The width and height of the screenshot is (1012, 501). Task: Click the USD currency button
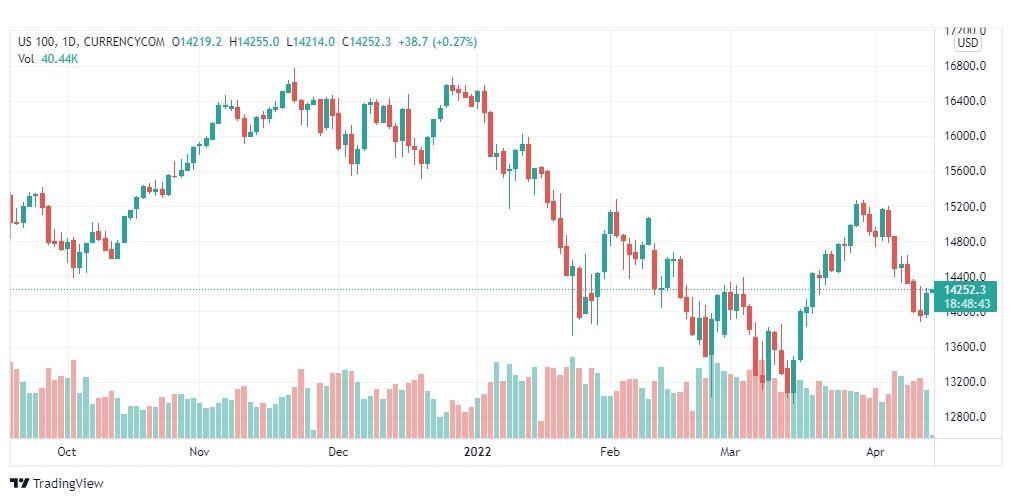(968, 43)
